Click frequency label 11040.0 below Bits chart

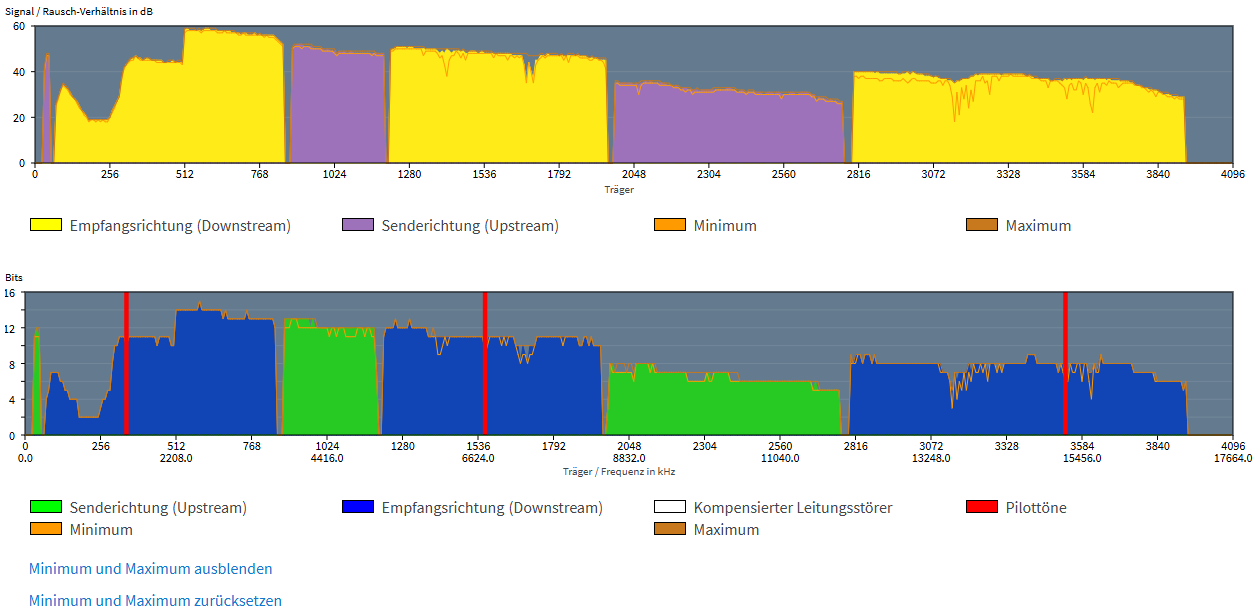(x=780, y=458)
